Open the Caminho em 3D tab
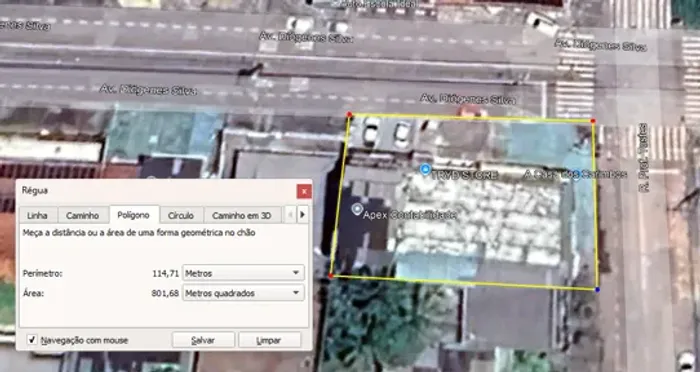The image size is (700, 372). pos(242,215)
